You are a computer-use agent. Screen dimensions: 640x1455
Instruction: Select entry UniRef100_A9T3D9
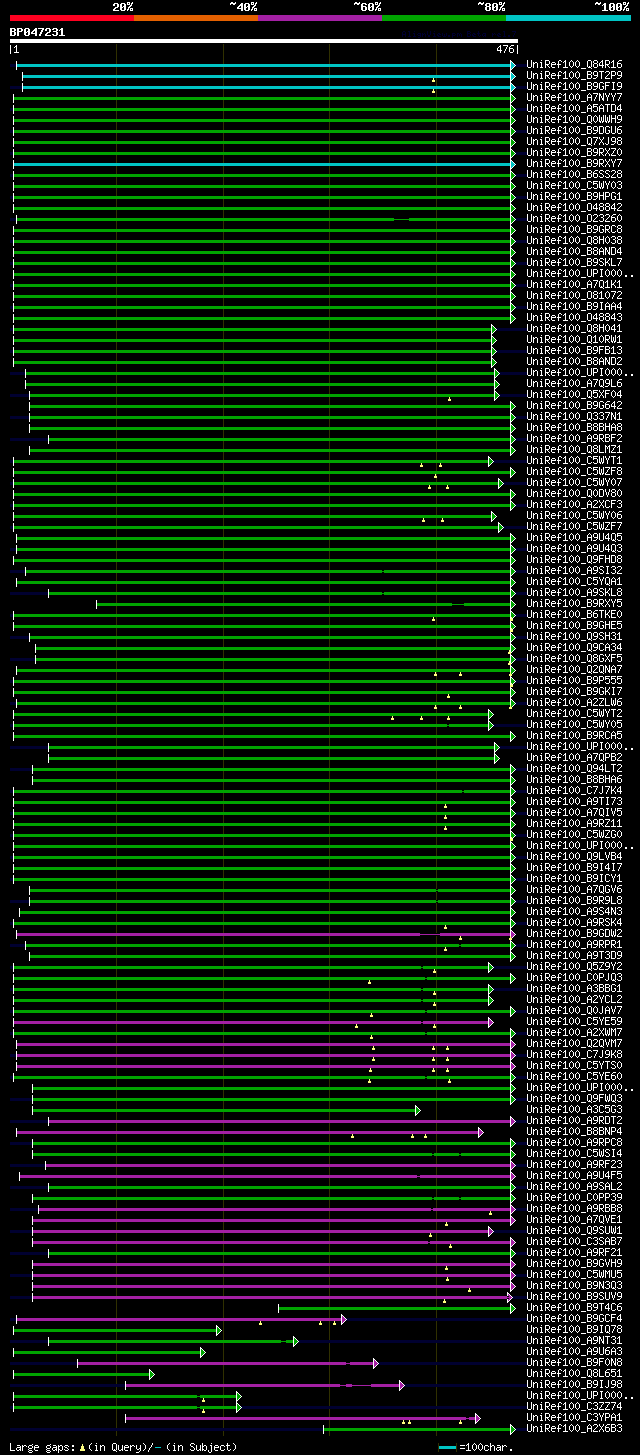coord(574,955)
